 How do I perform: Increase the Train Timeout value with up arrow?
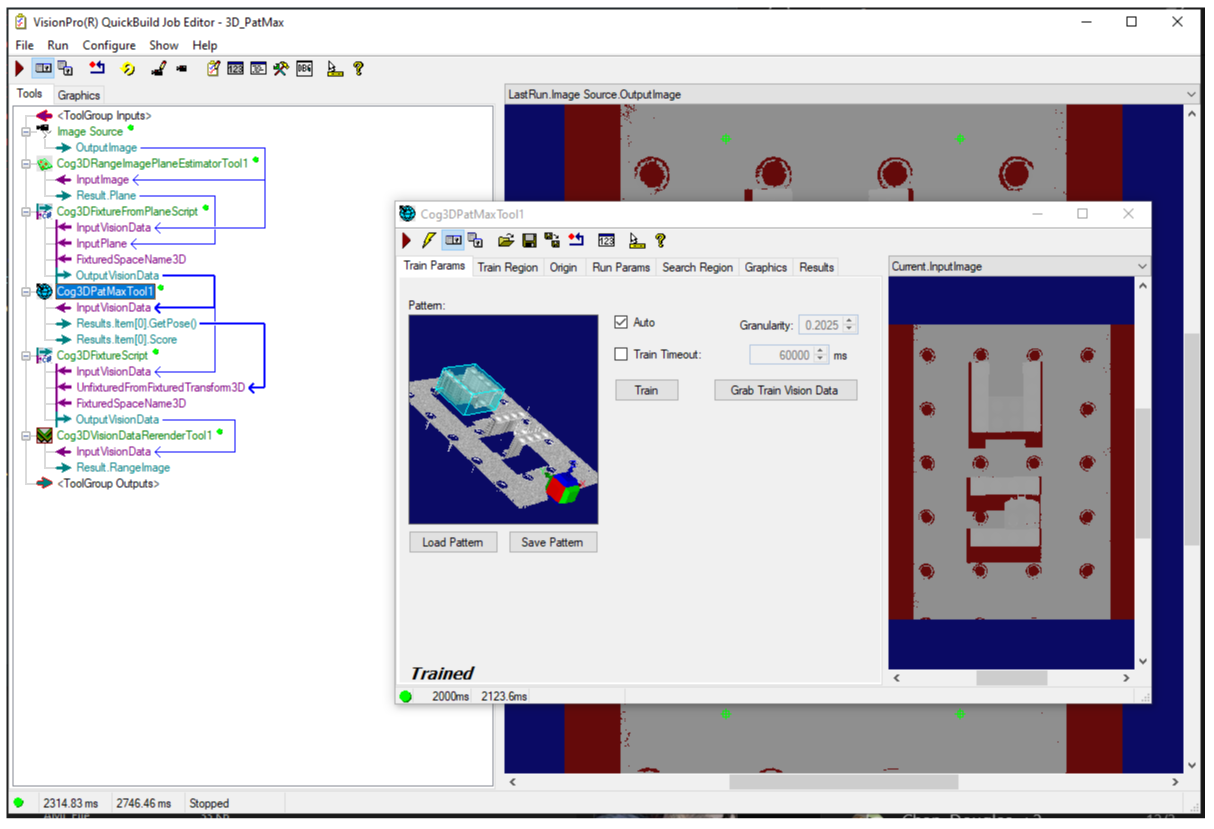click(x=821, y=350)
